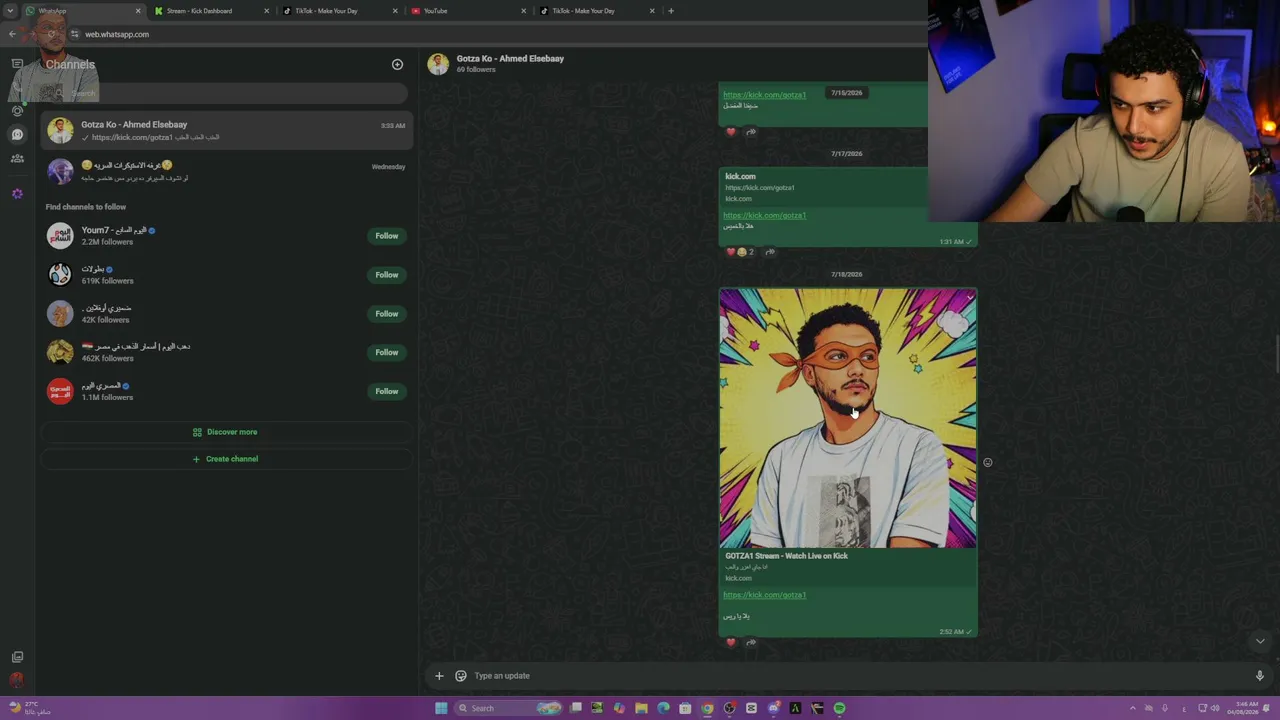Open Spotify from the taskbar
The width and height of the screenshot is (1280, 720).
coord(839,708)
